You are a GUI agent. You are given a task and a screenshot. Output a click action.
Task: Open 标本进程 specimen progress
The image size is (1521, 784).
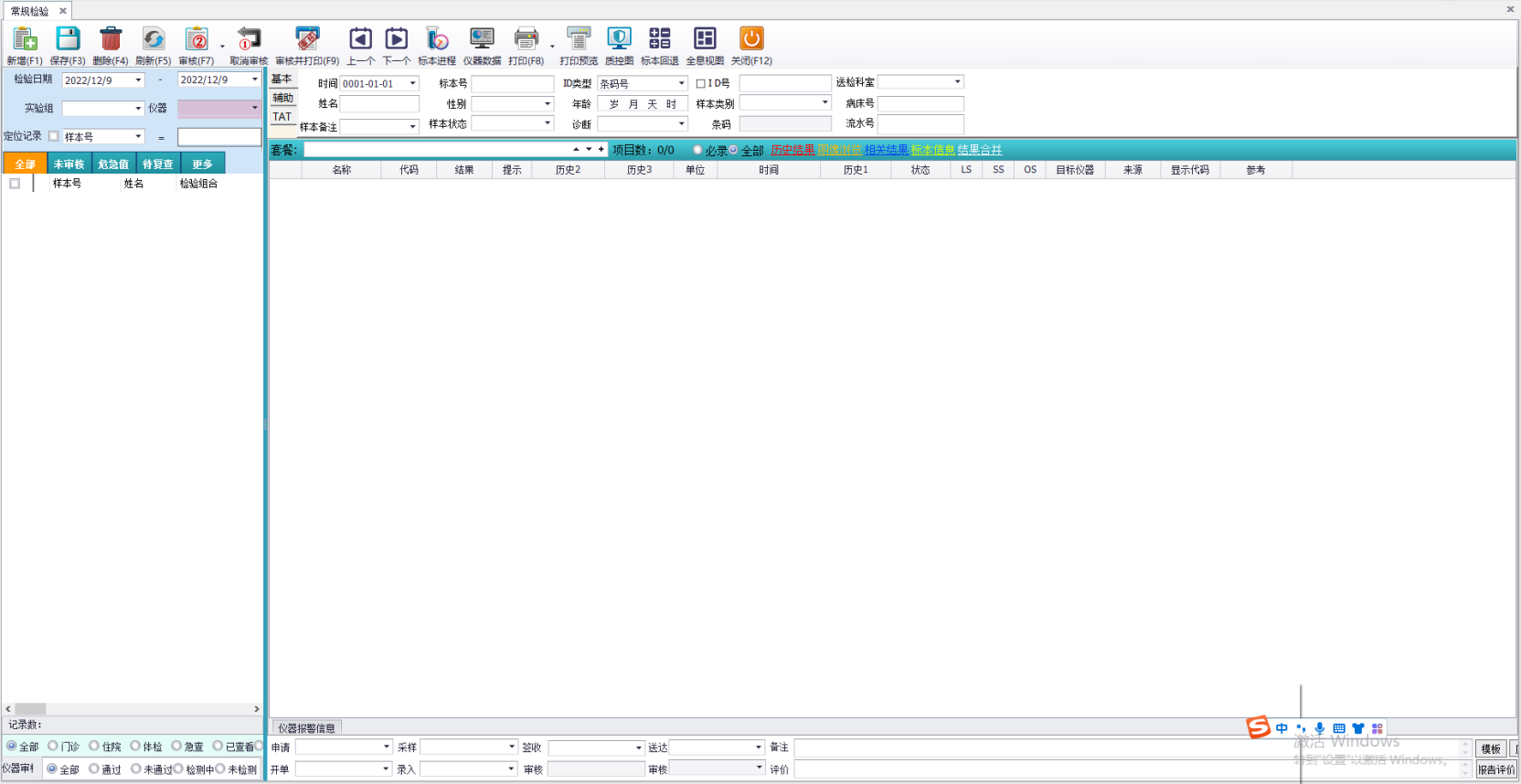437,38
